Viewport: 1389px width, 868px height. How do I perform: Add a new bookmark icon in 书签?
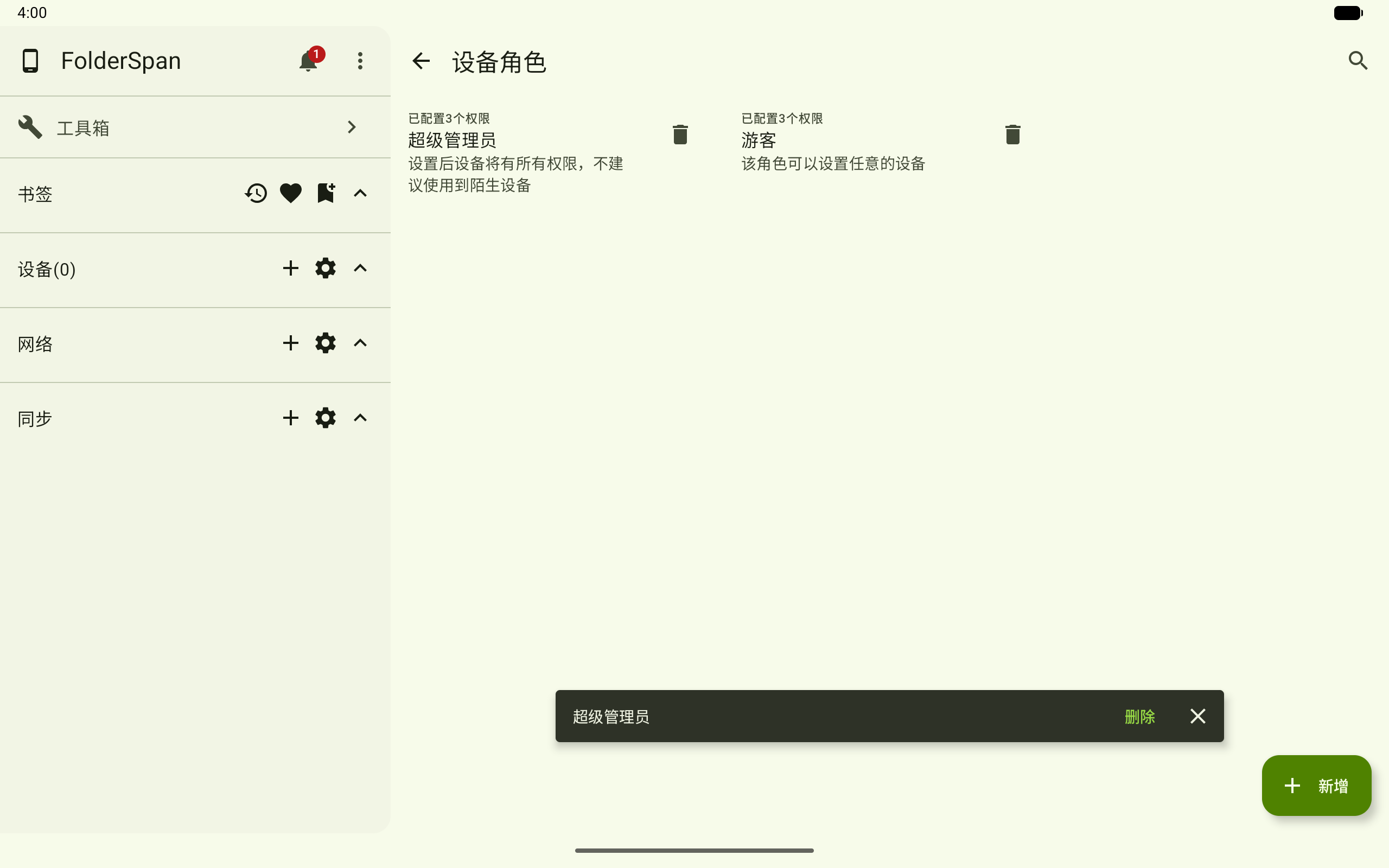(326, 193)
